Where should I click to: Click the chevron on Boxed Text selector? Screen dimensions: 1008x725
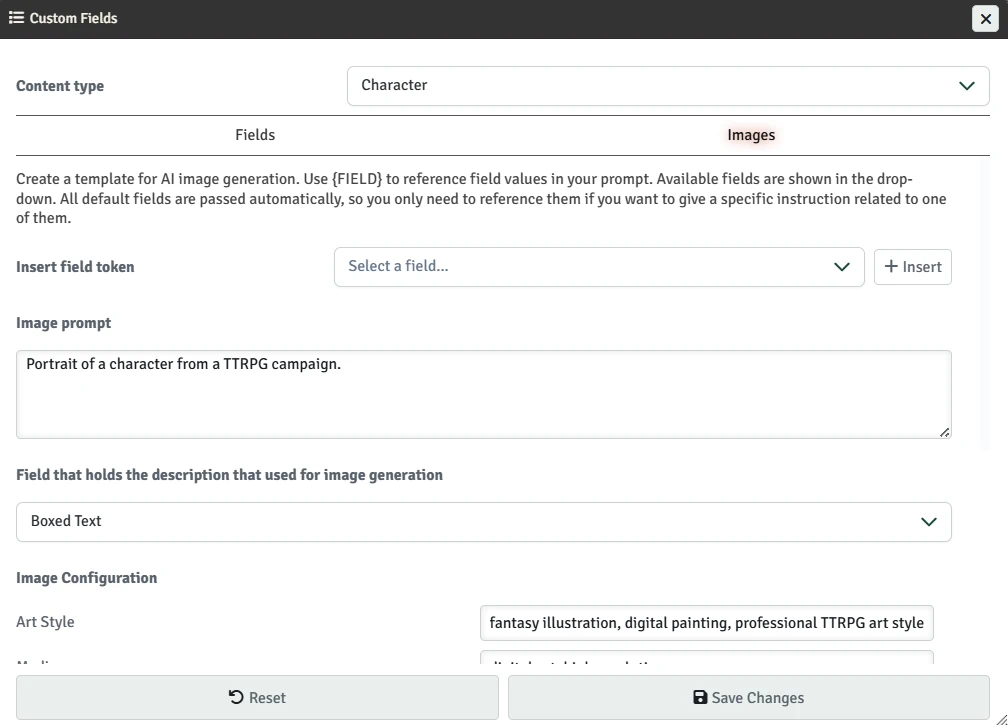tap(928, 522)
